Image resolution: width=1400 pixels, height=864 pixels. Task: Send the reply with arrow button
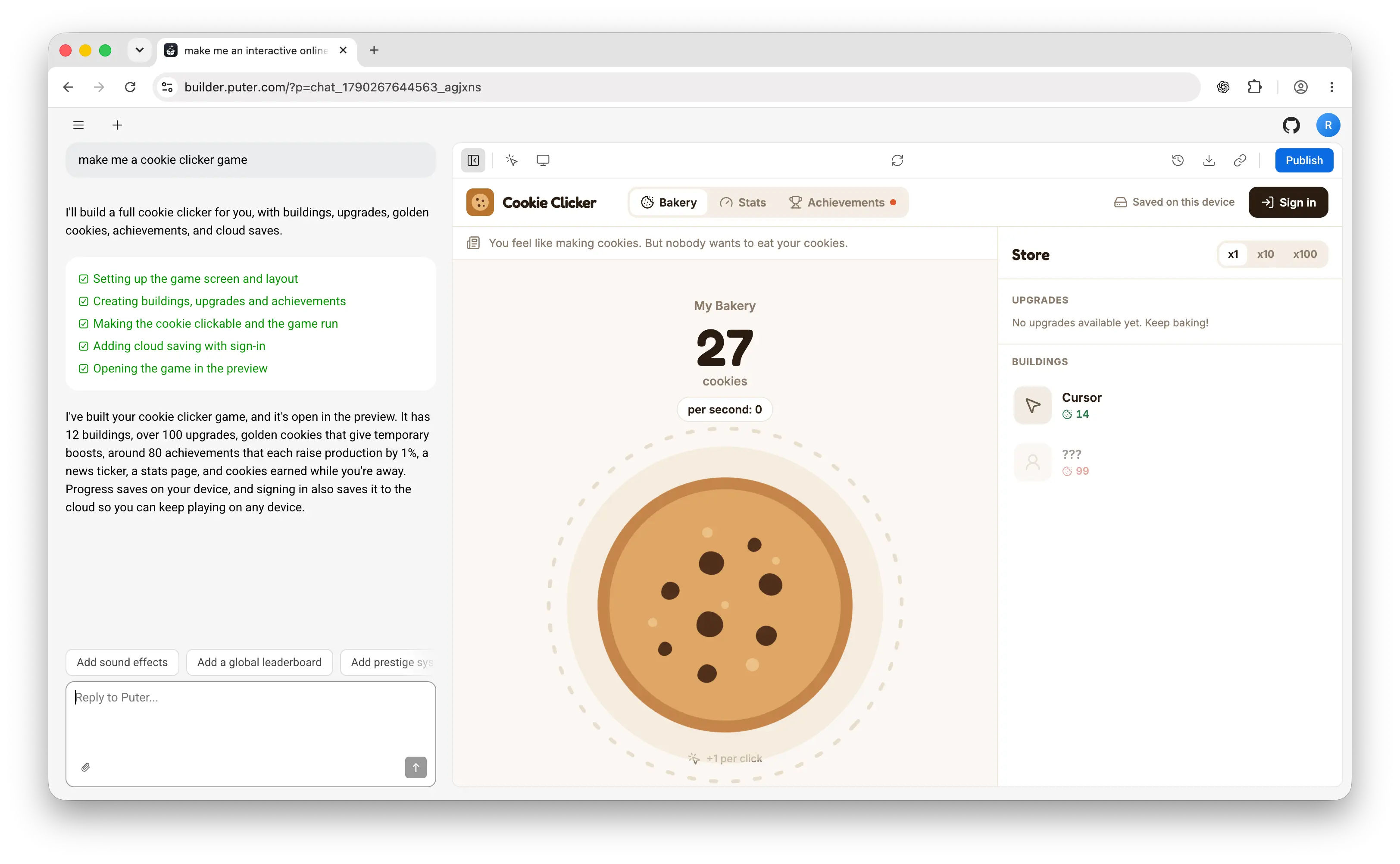pyautogui.click(x=416, y=767)
